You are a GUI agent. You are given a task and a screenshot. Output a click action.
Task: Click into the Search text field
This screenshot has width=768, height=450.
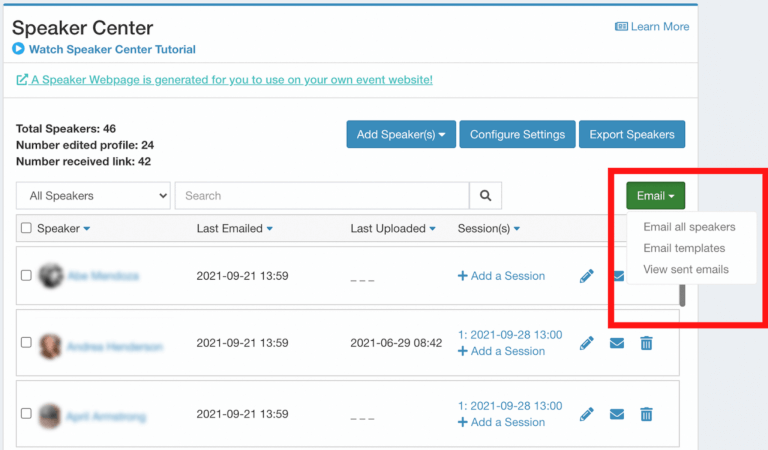click(321, 196)
